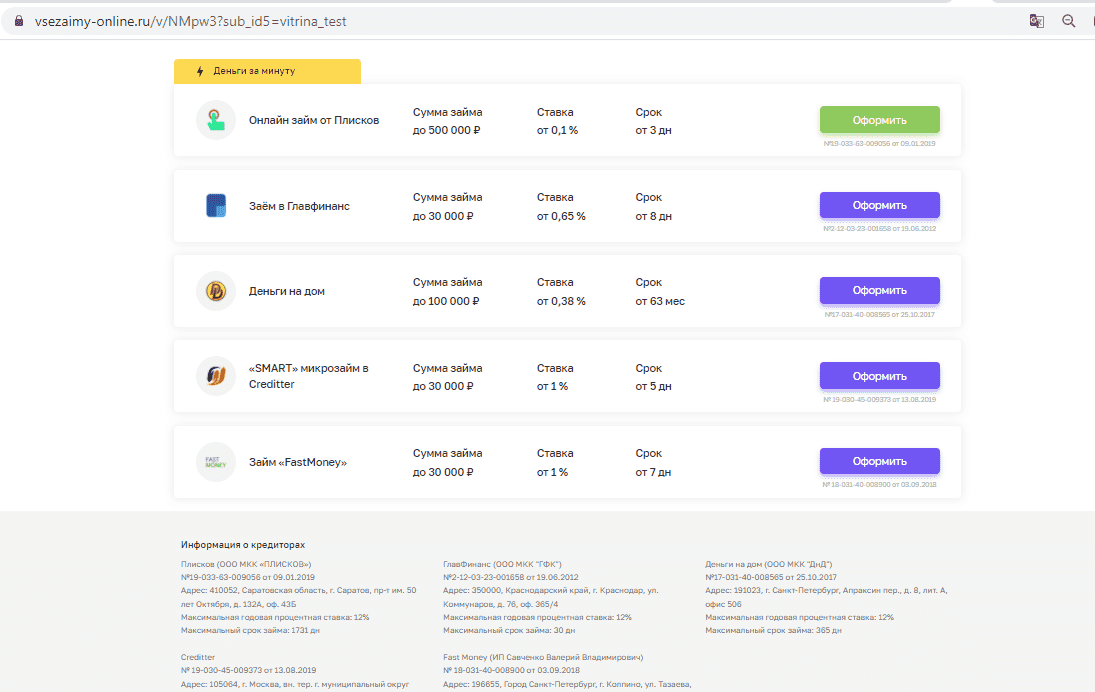Click the Плисков loan logo
The height and width of the screenshot is (692, 1095).
216,120
